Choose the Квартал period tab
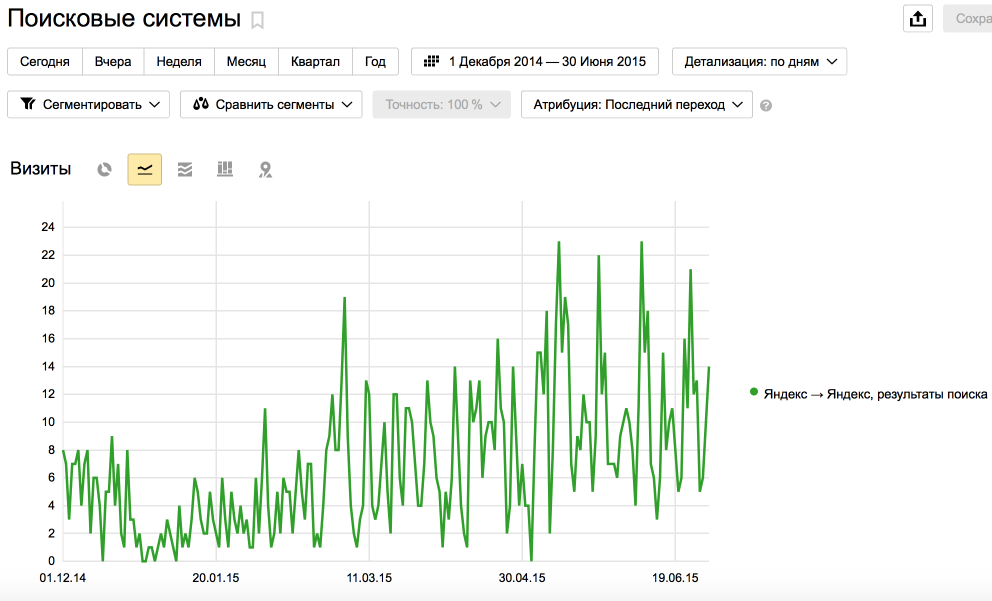The image size is (992, 601). point(315,62)
